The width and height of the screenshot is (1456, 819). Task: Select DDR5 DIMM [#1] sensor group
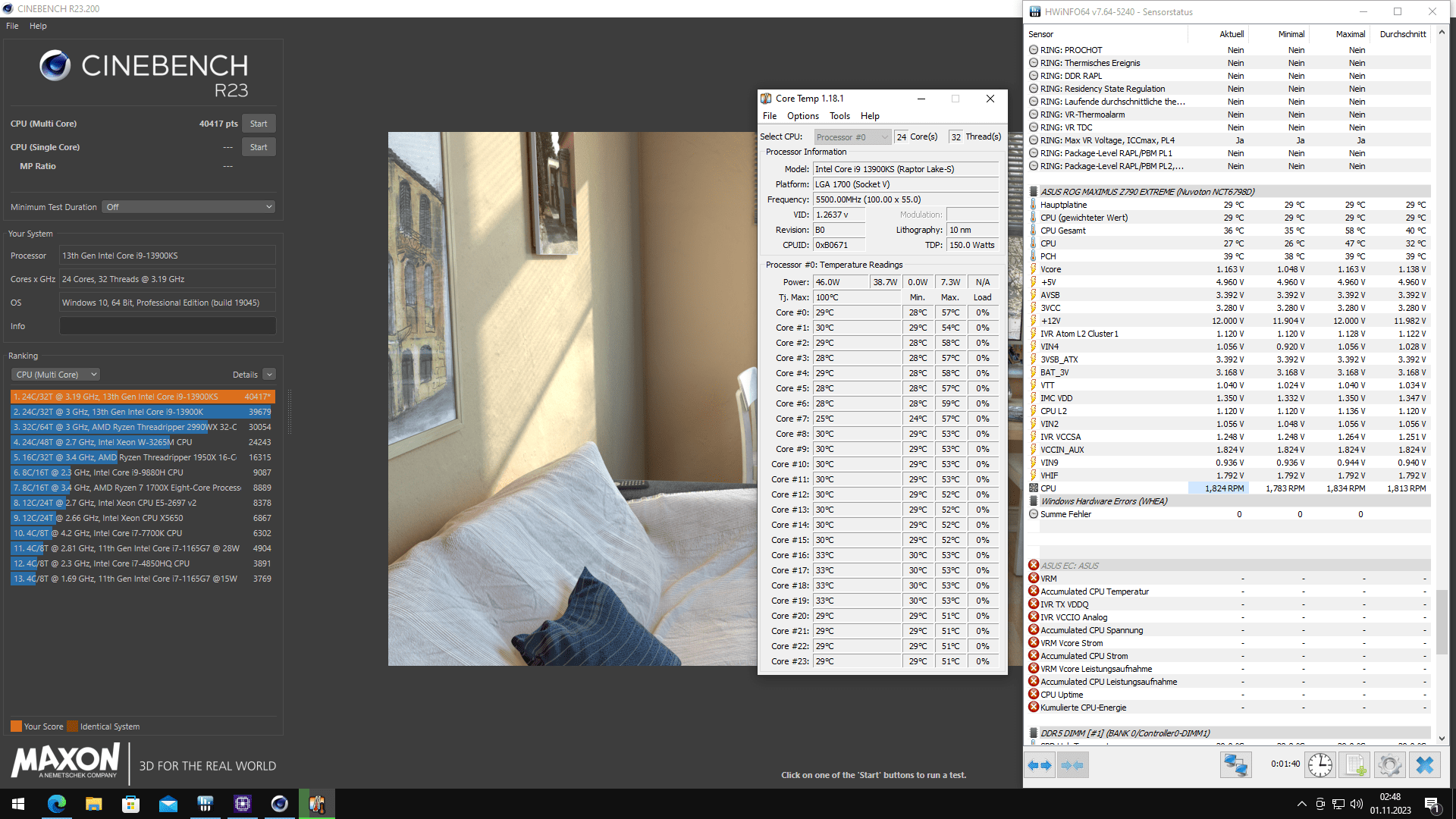(x=1228, y=733)
